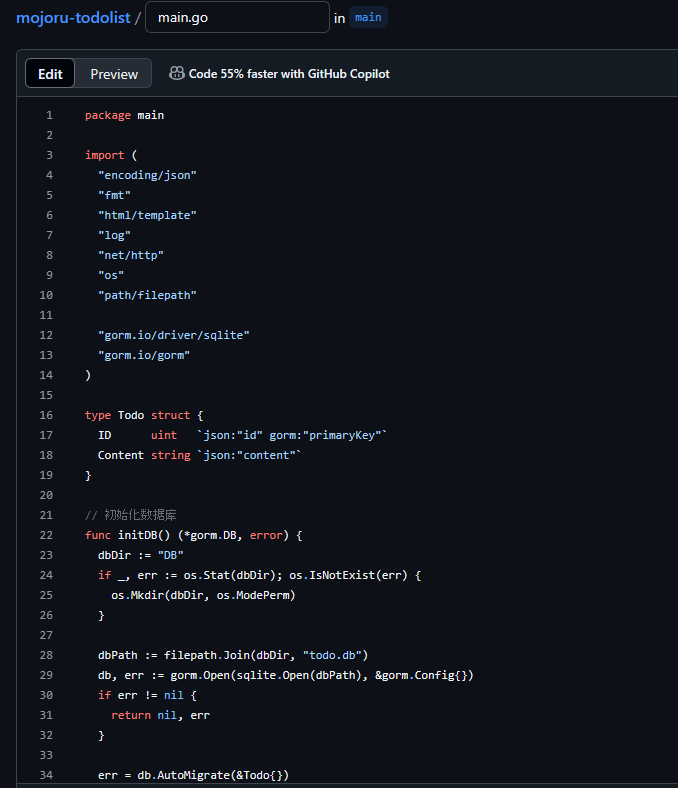
Task: Click the 'if err != nil {' line
Action: click(147, 695)
